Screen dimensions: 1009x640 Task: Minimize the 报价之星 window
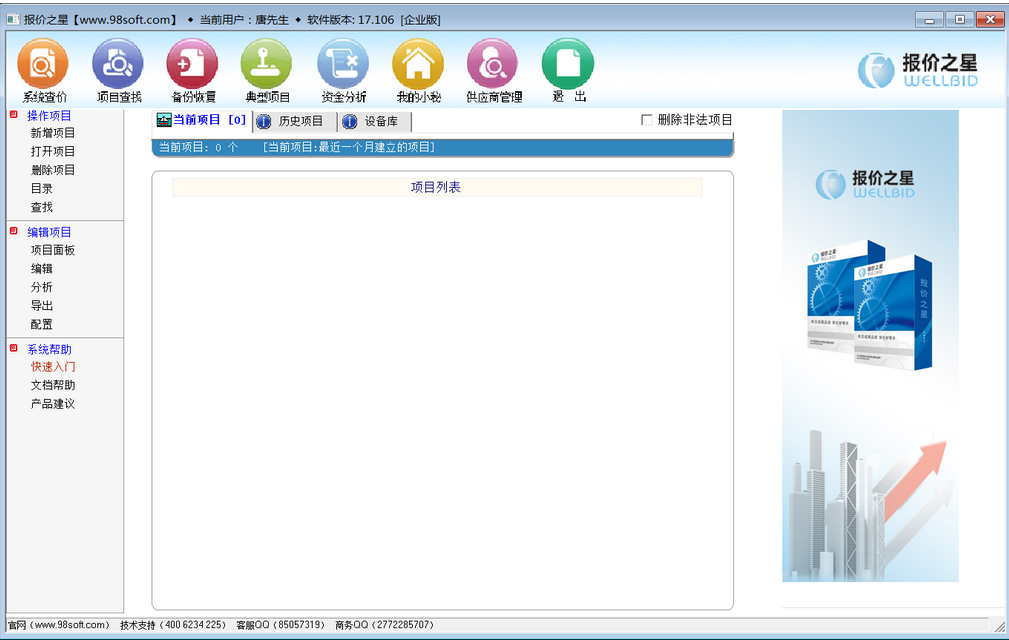[x=929, y=19]
